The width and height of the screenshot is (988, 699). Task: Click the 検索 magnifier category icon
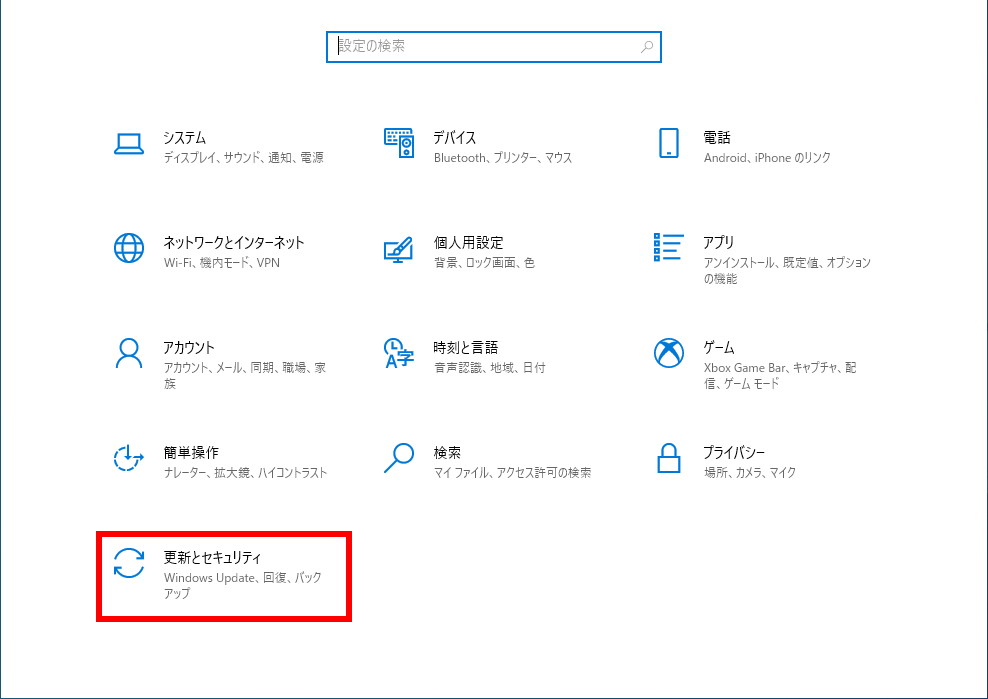[x=399, y=458]
